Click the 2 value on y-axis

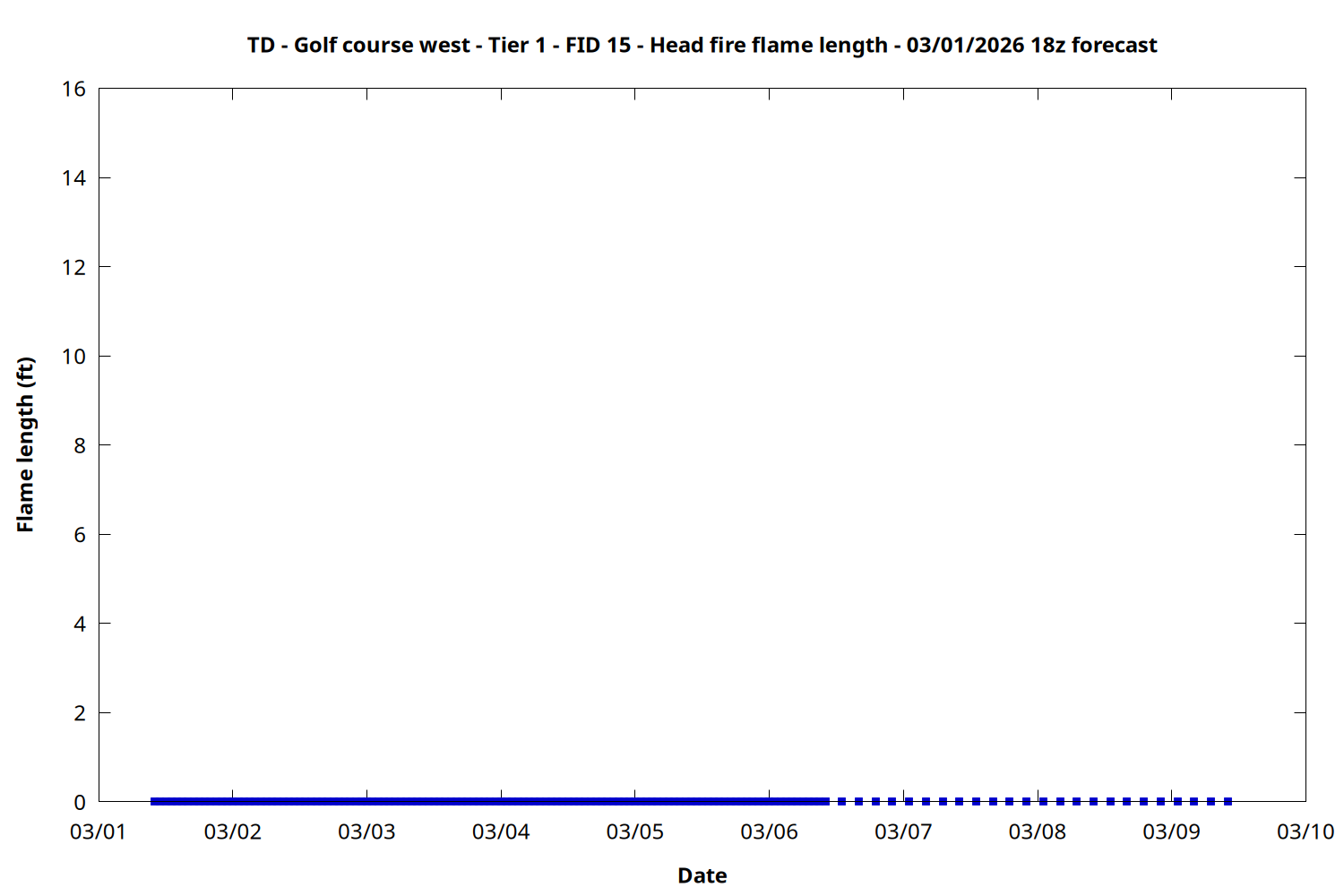[80, 713]
